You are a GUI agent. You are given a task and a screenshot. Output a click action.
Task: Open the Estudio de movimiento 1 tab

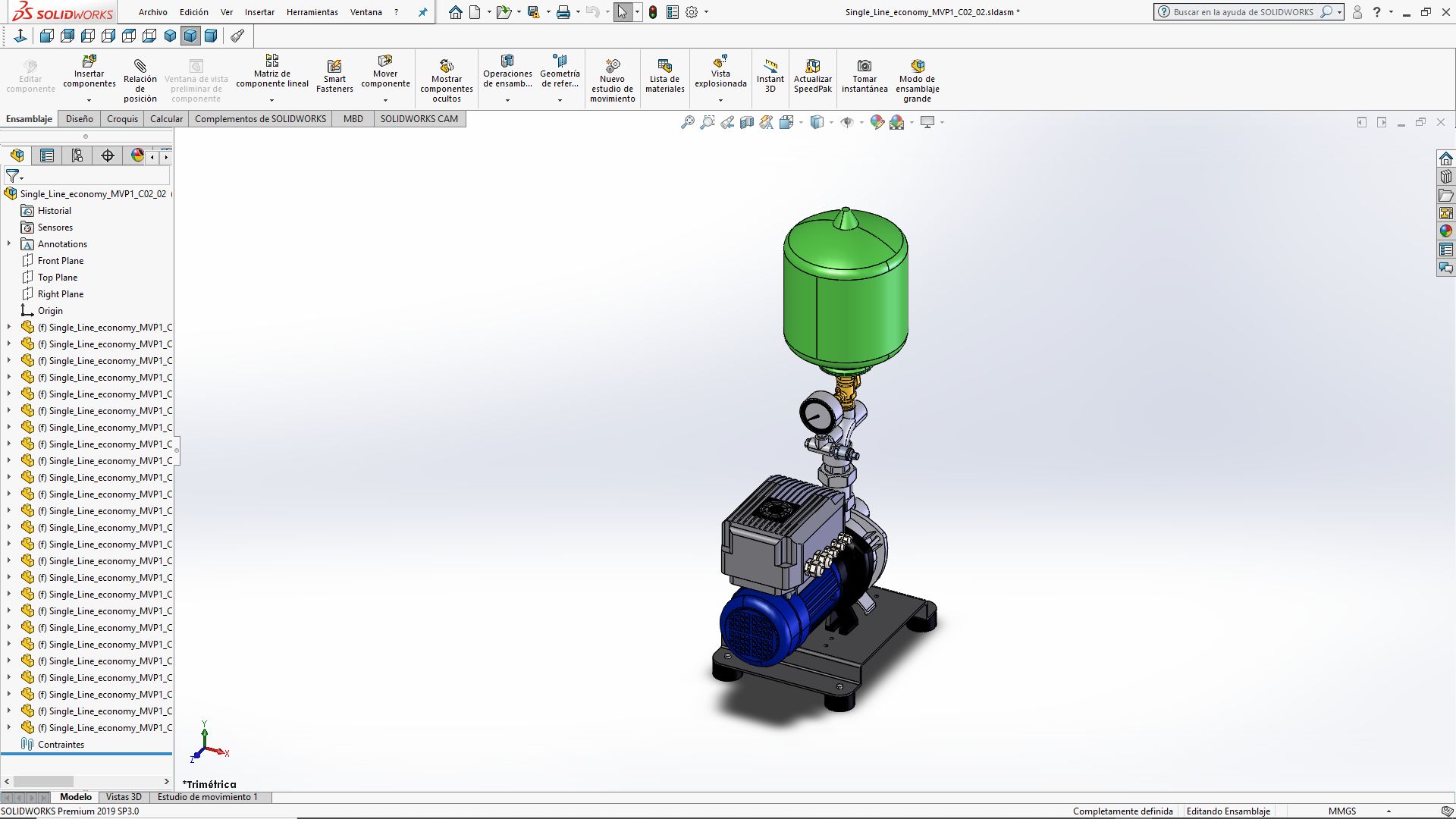[207, 797]
